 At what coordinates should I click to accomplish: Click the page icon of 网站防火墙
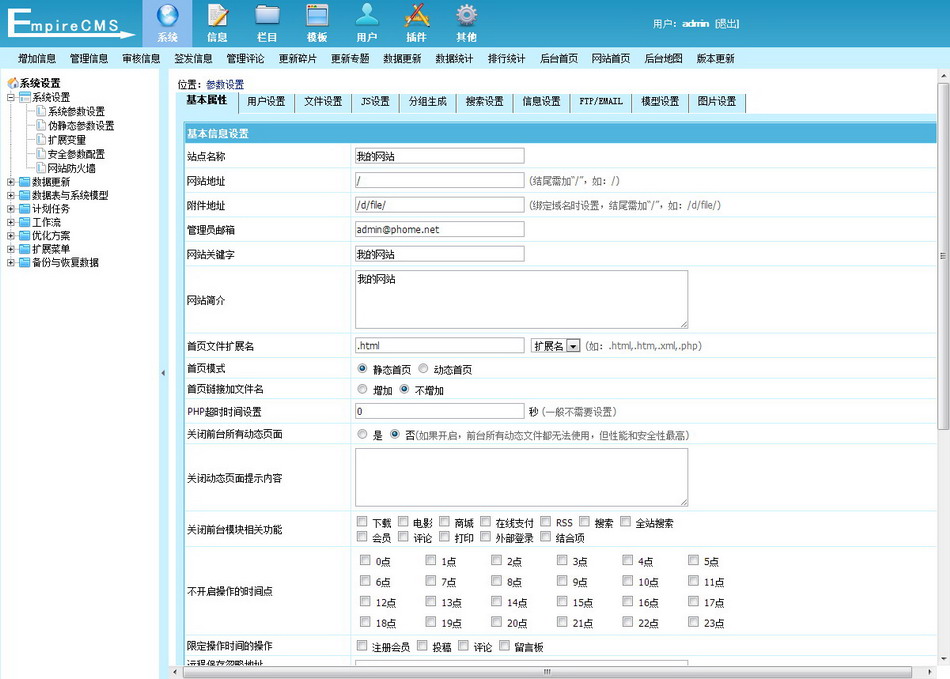coord(41,167)
